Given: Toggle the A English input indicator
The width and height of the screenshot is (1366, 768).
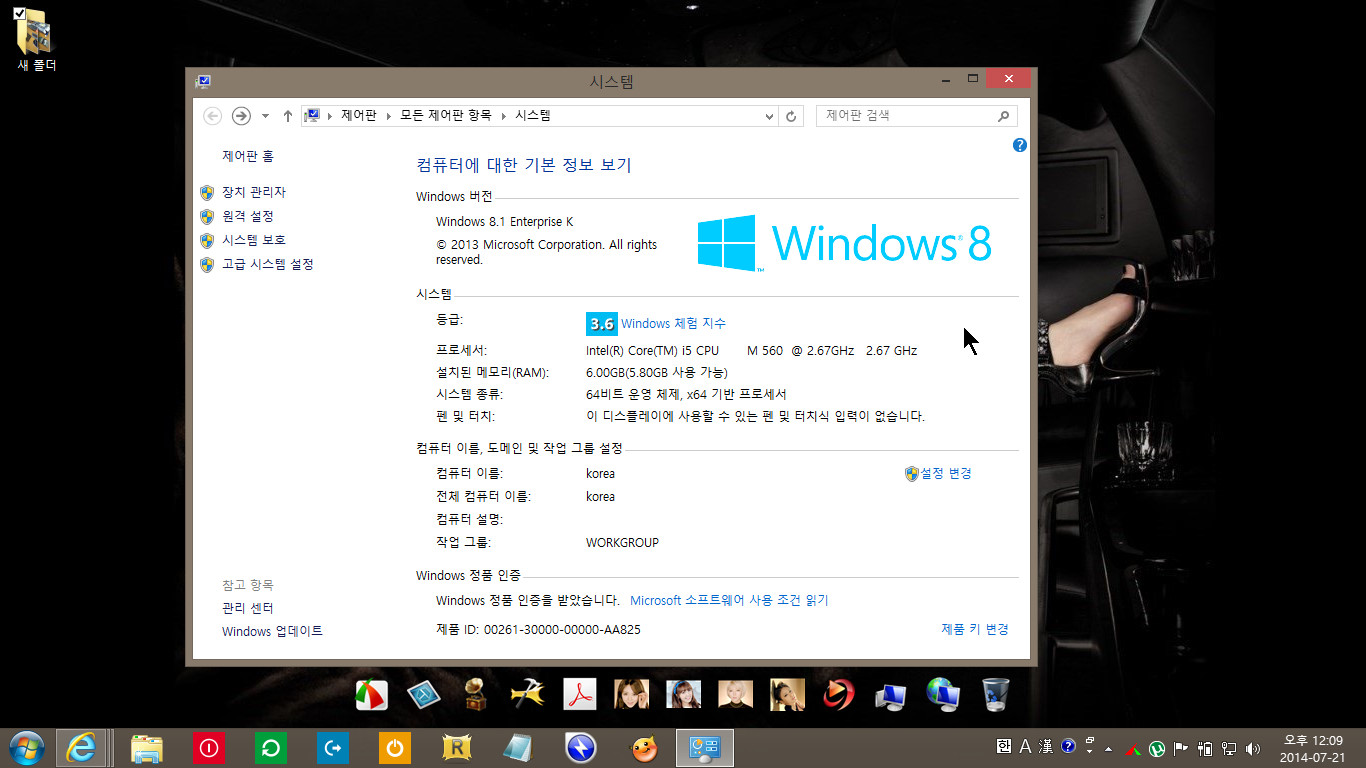Looking at the screenshot, I should 1025,747.
